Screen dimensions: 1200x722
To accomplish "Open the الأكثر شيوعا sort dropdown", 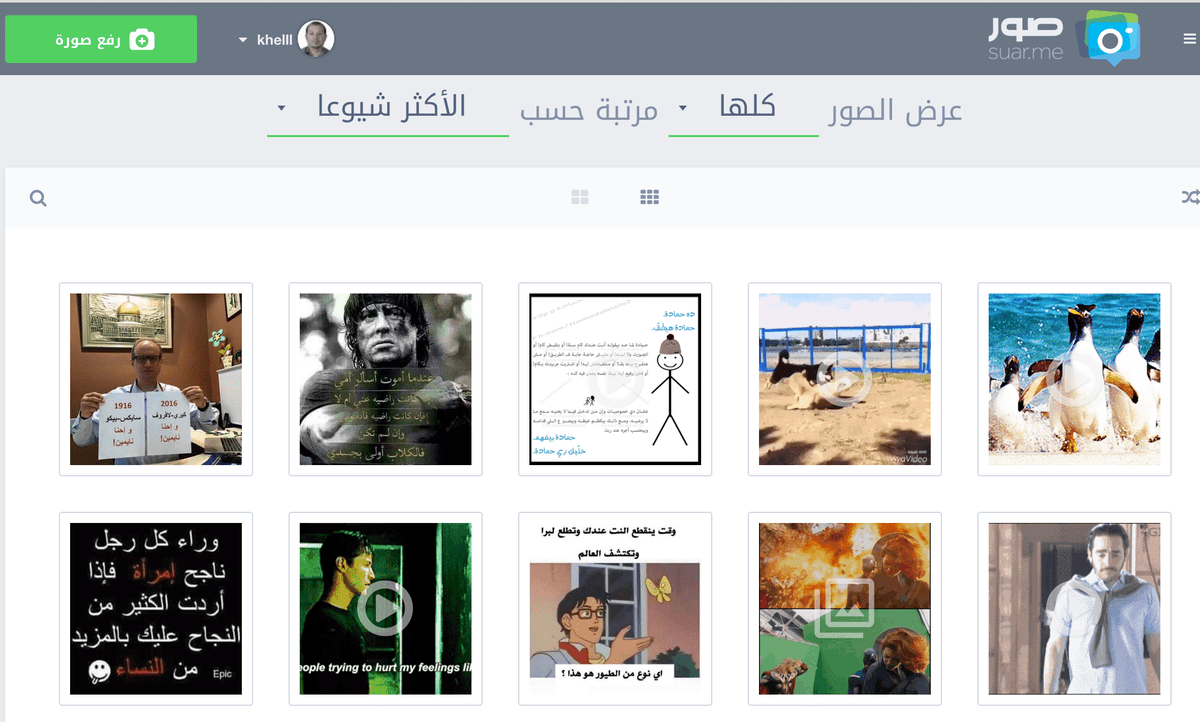I will (x=388, y=107).
